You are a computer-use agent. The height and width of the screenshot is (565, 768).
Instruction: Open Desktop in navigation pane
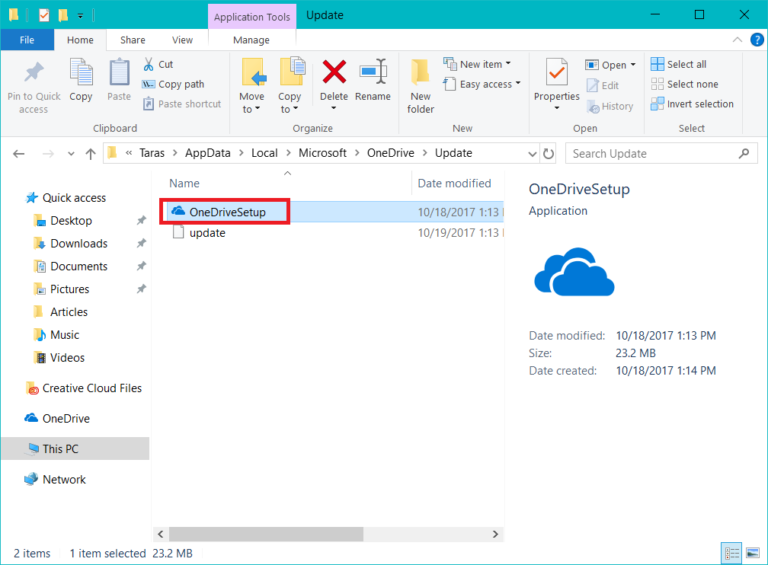tap(71, 220)
